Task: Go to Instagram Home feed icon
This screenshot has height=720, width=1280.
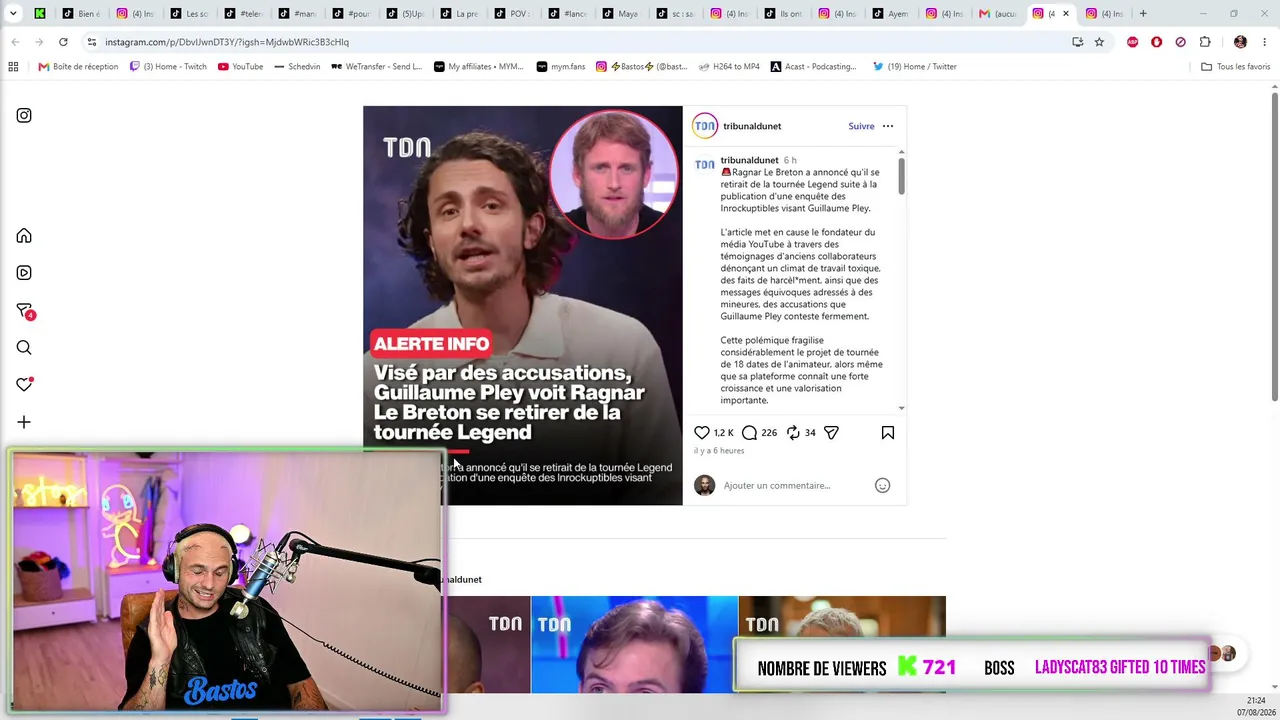Action: pyautogui.click(x=24, y=236)
